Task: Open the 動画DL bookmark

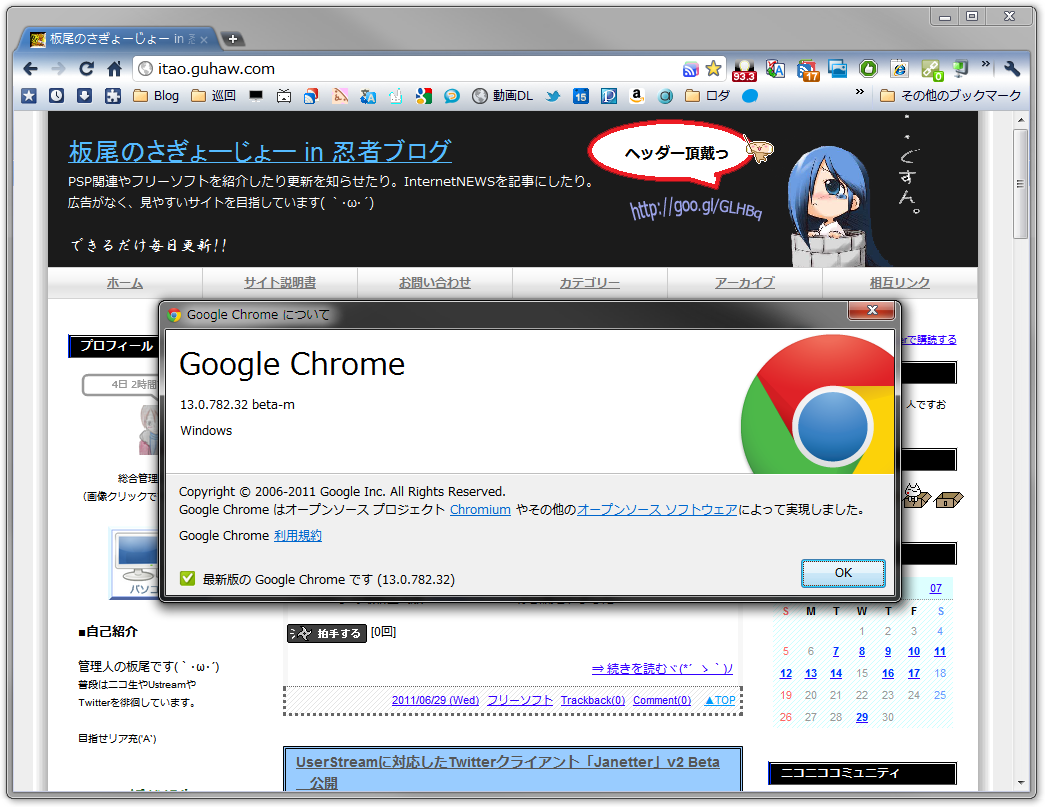Action: click(503, 96)
